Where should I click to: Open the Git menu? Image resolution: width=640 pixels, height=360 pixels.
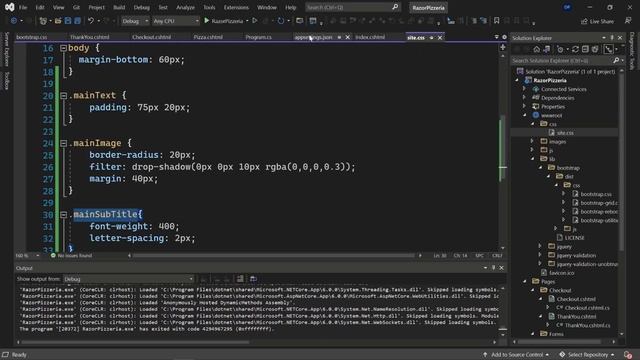tap(76, 7)
